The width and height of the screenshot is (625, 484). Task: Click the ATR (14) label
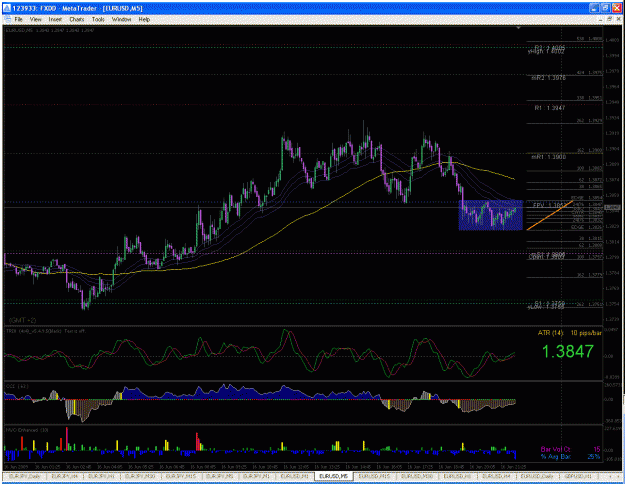[x=550, y=333]
